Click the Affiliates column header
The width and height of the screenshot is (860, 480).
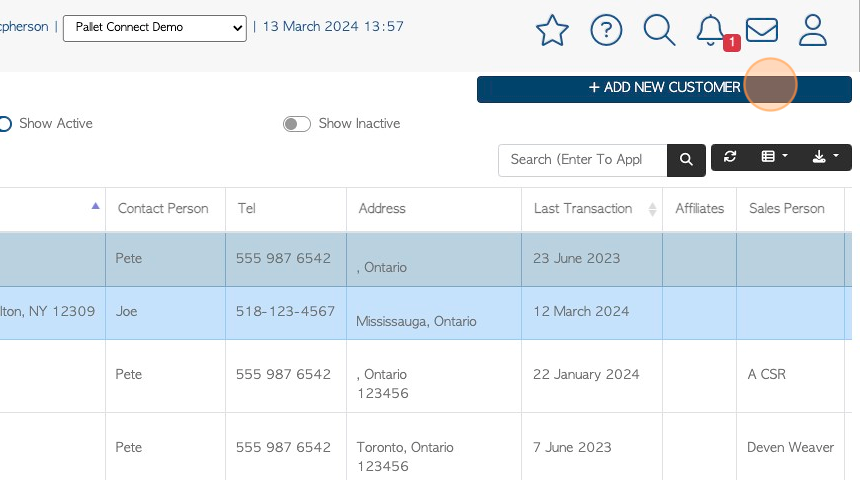pos(699,209)
